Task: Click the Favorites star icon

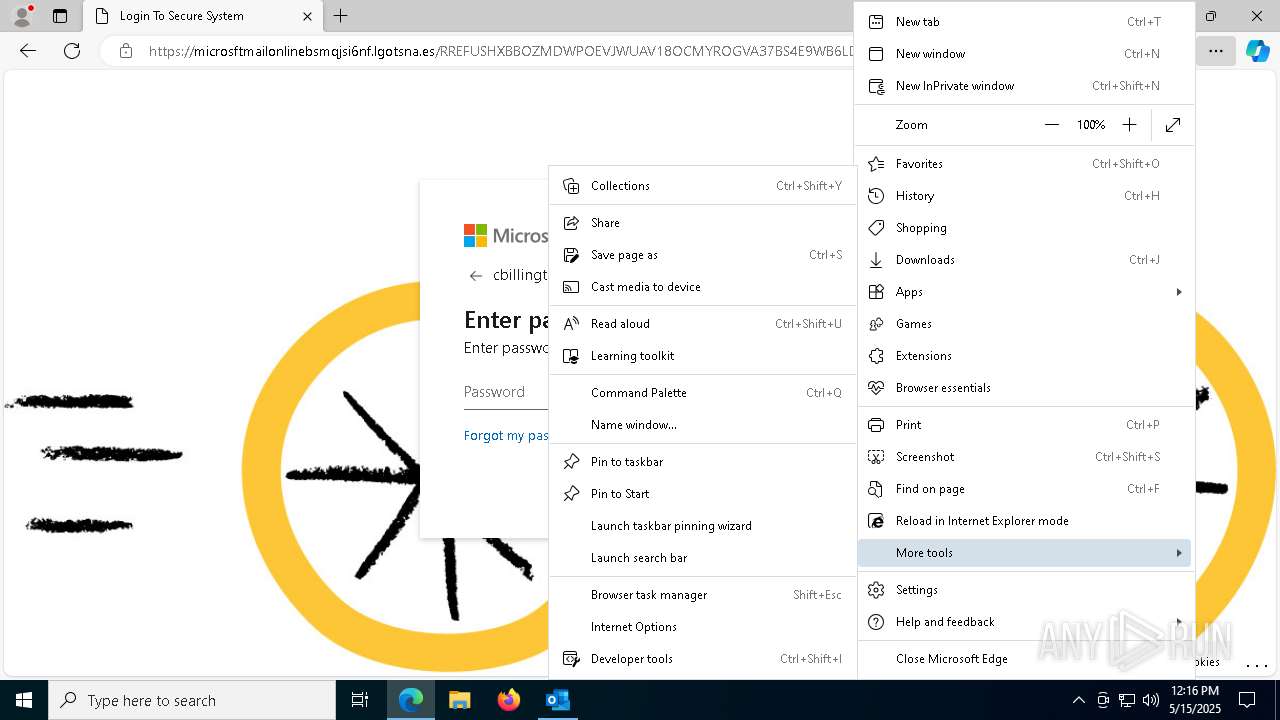Action: [876, 164]
